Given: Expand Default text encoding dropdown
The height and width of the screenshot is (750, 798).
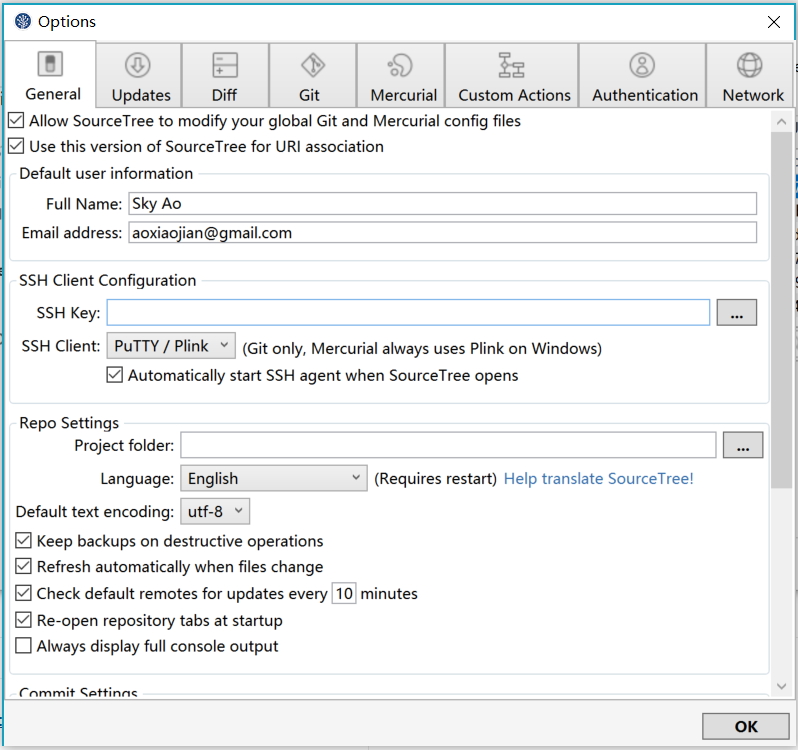Looking at the screenshot, I should [214, 512].
